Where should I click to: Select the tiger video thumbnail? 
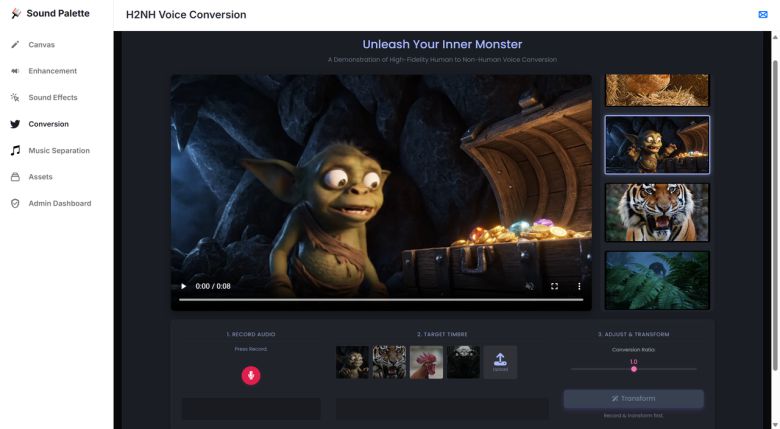[x=657, y=212]
